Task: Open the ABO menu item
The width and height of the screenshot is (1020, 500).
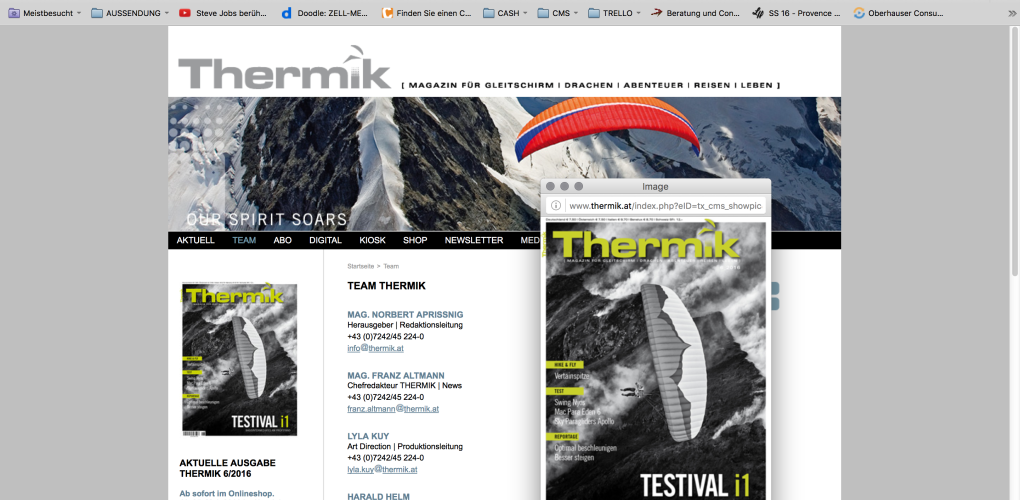Action: pyautogui.click(x=282, y=241)
